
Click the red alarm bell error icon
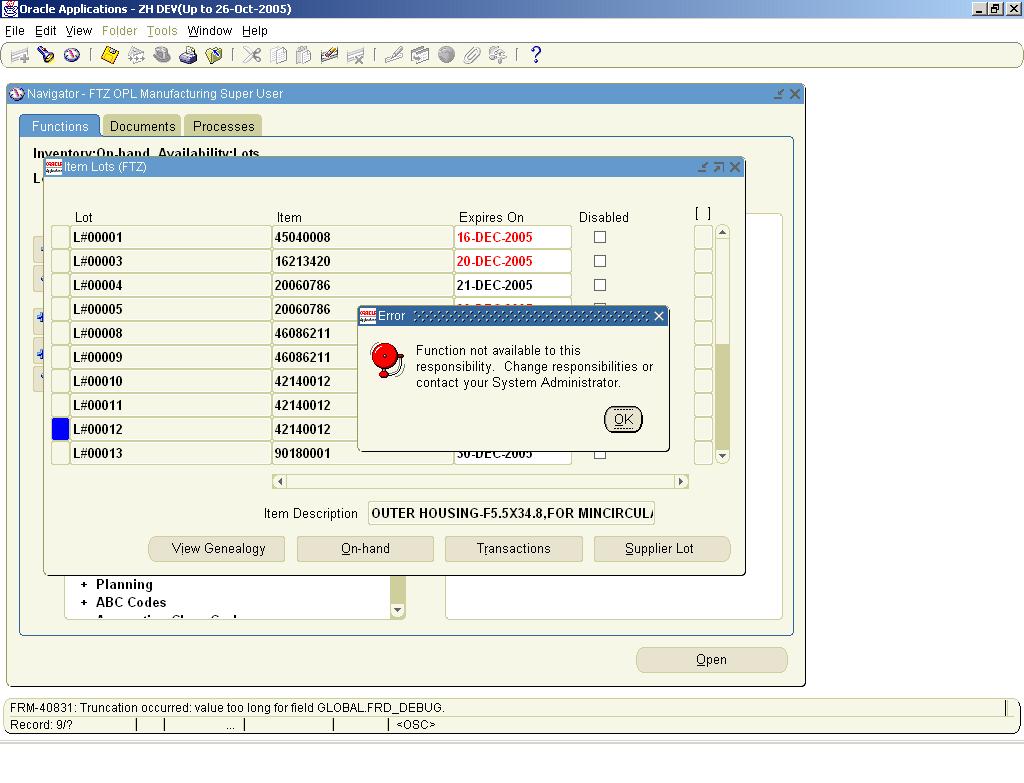(x=388, y=360)
